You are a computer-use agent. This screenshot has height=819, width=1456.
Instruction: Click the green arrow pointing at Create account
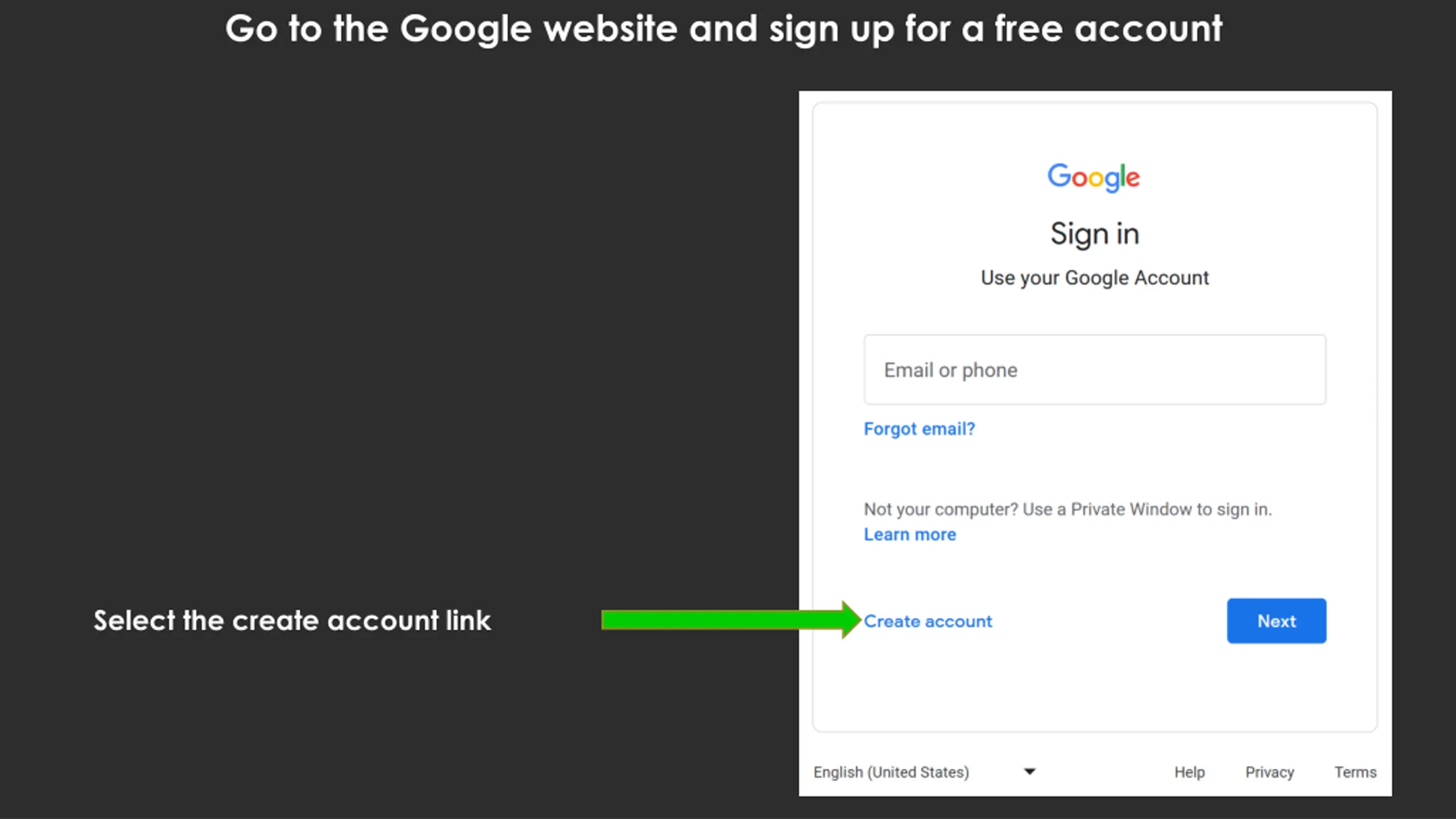(x=731, y=620)
